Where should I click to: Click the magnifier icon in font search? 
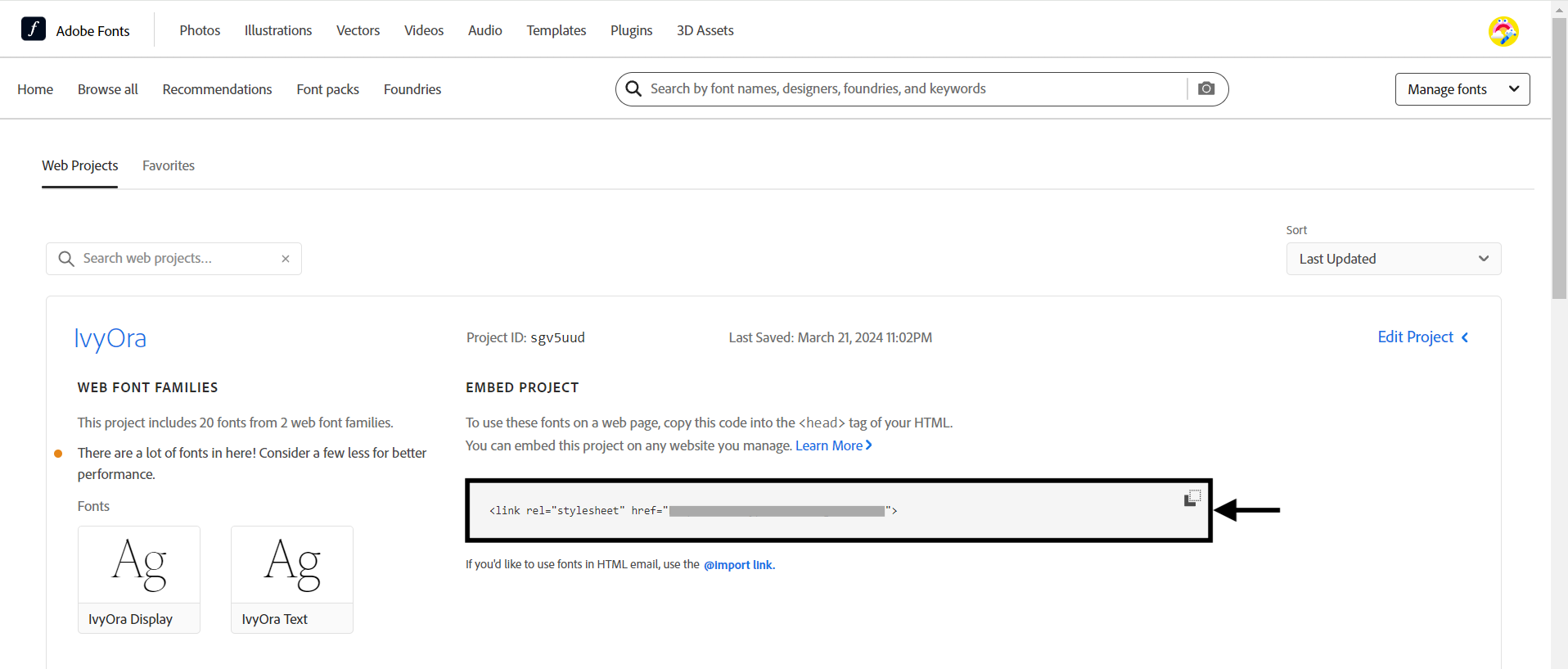pos(633,88)
